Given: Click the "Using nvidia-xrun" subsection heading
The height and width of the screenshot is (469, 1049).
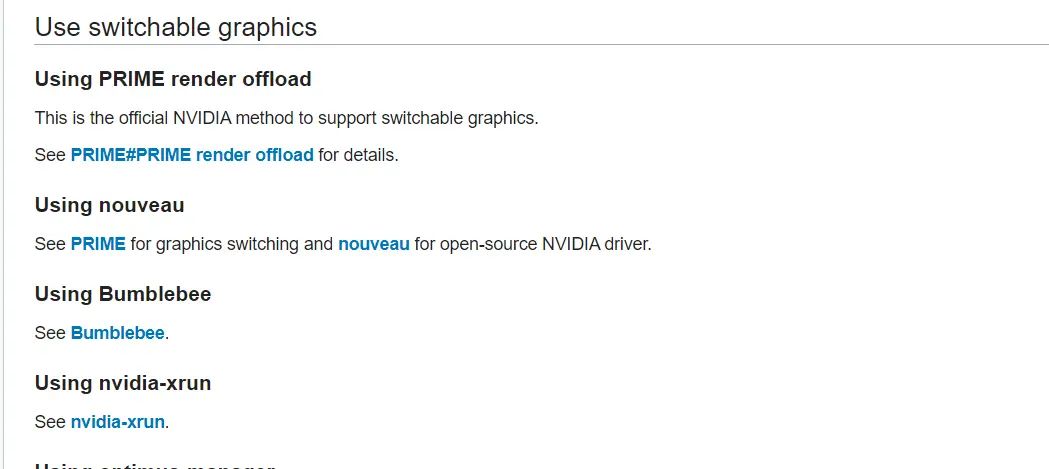Looking at the screenshot, I should (x=123, y=384).
